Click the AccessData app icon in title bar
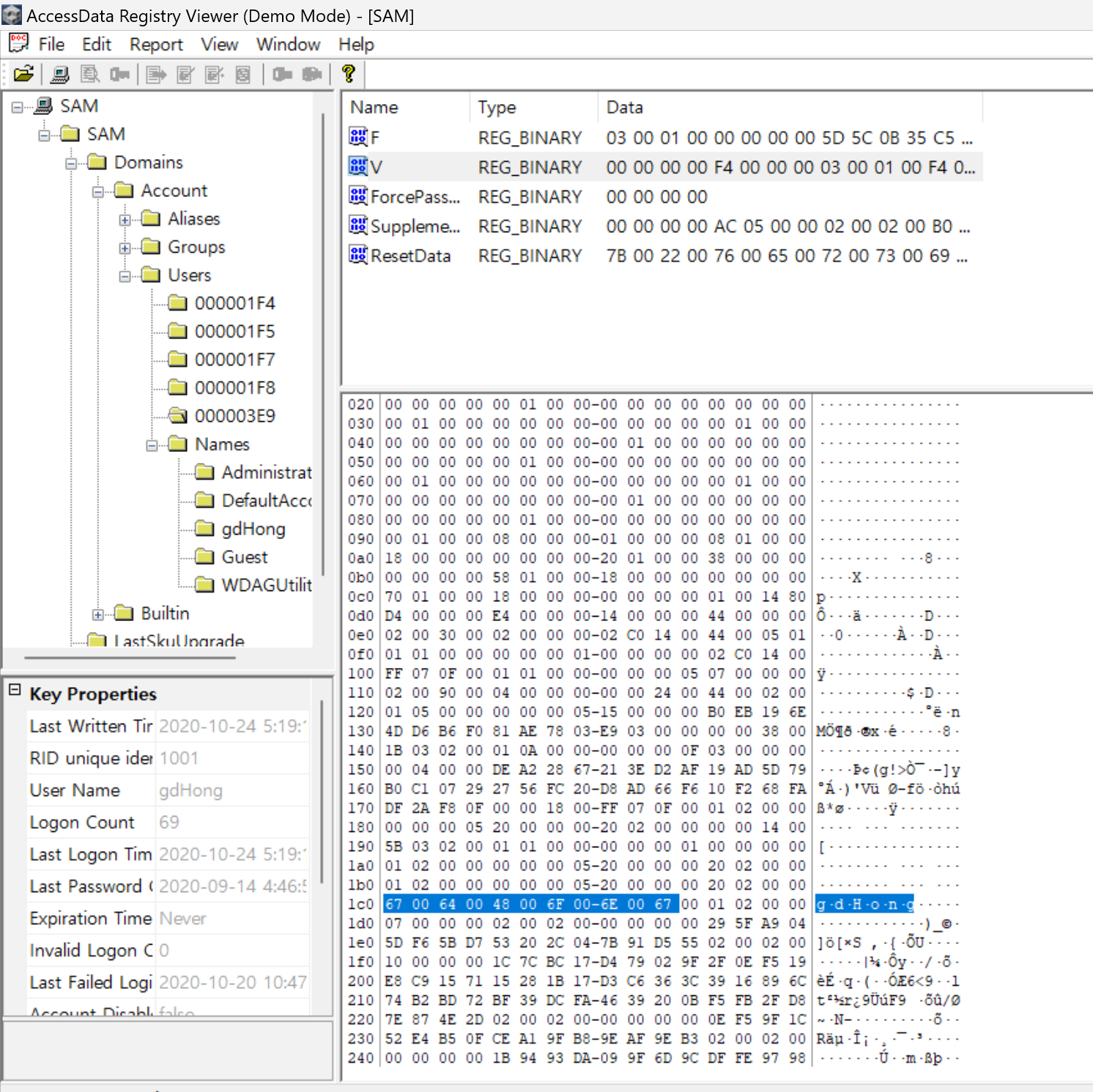 [x=12, y=15]
